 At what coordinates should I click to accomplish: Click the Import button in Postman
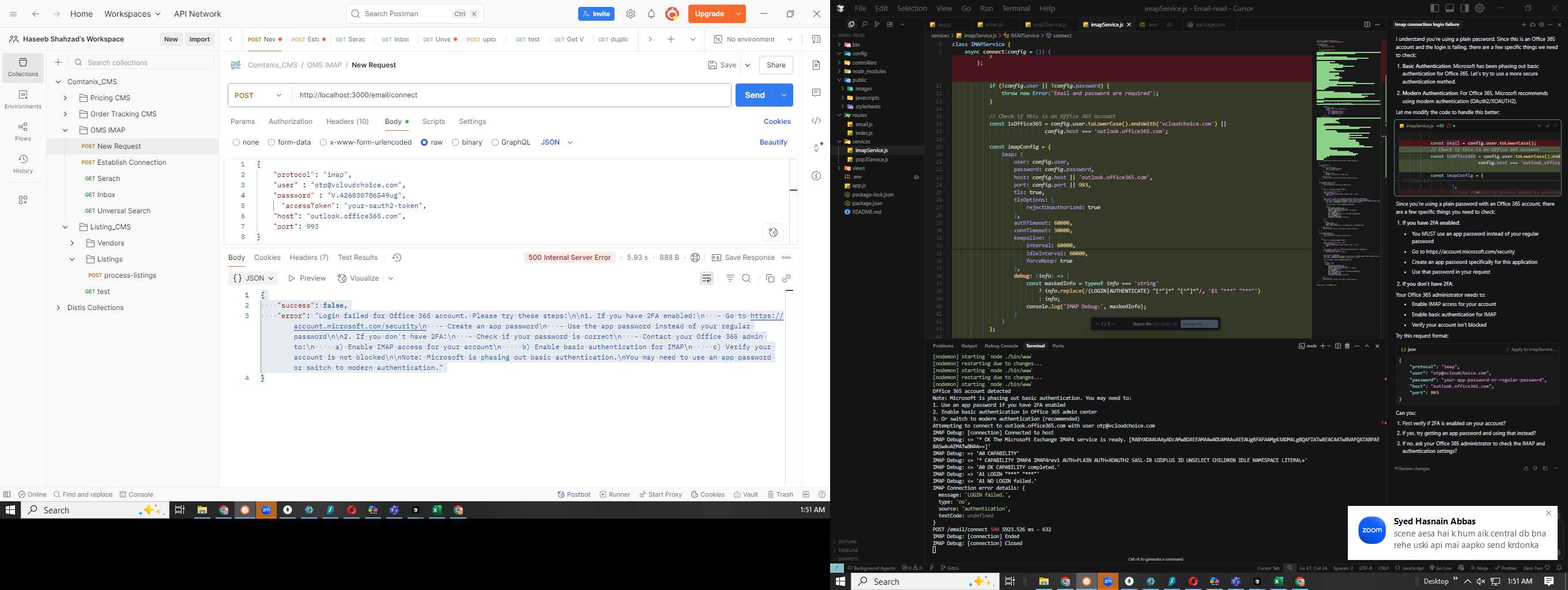coord(199,40)
